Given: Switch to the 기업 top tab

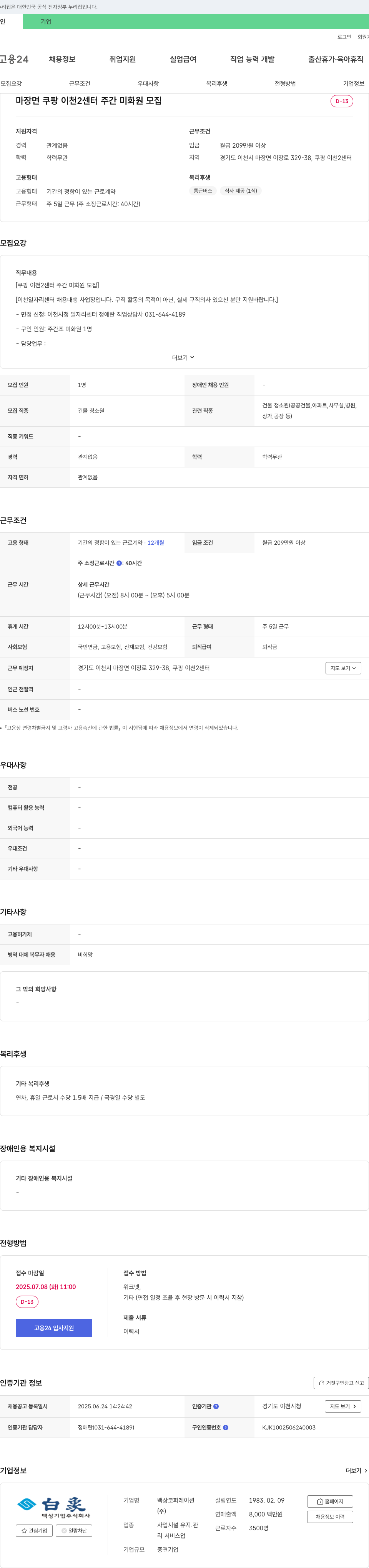Looking at the screenshot, I should (46, 22).
